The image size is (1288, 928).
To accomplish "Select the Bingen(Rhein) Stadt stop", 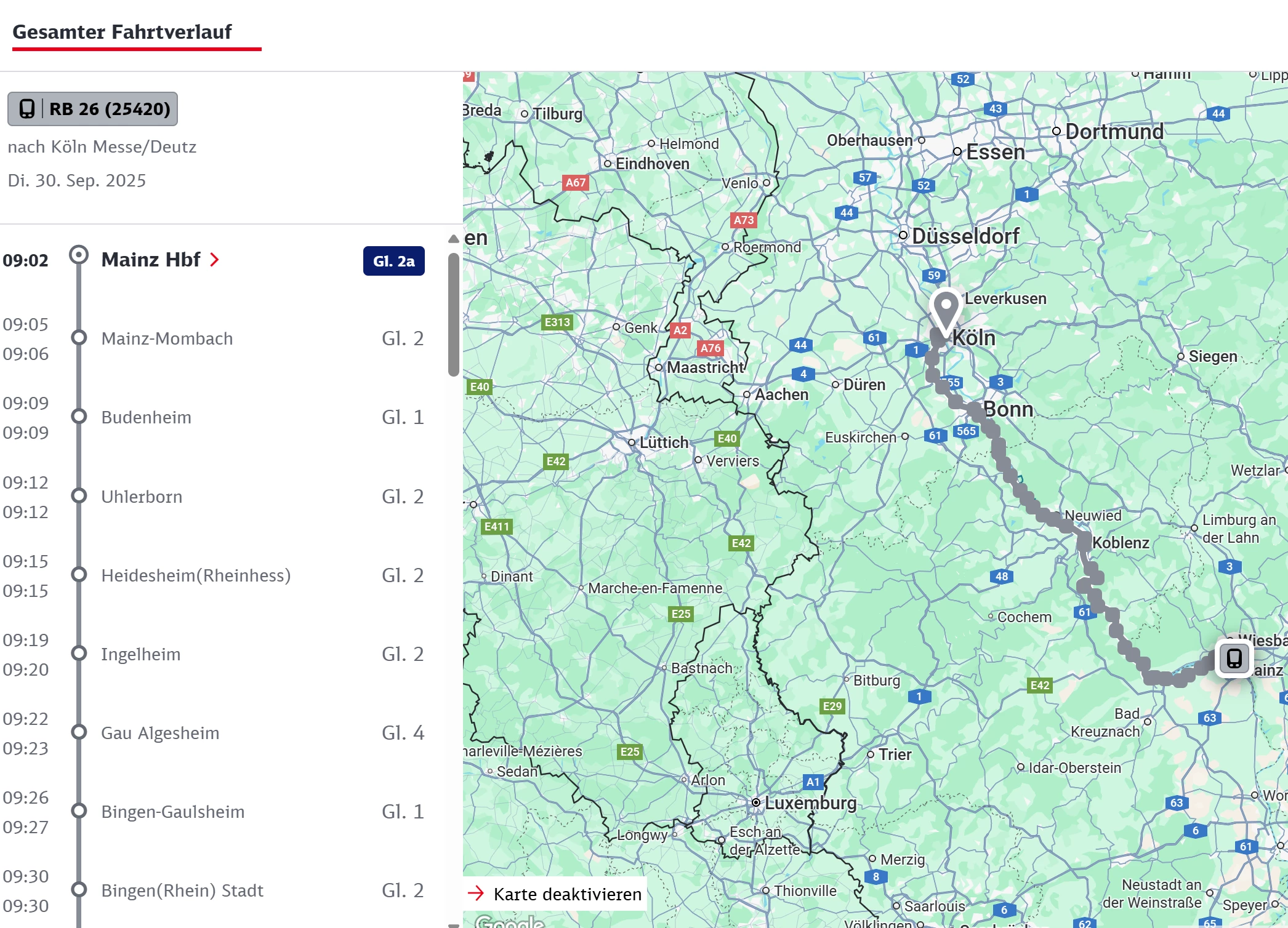I will click(182, 890).
